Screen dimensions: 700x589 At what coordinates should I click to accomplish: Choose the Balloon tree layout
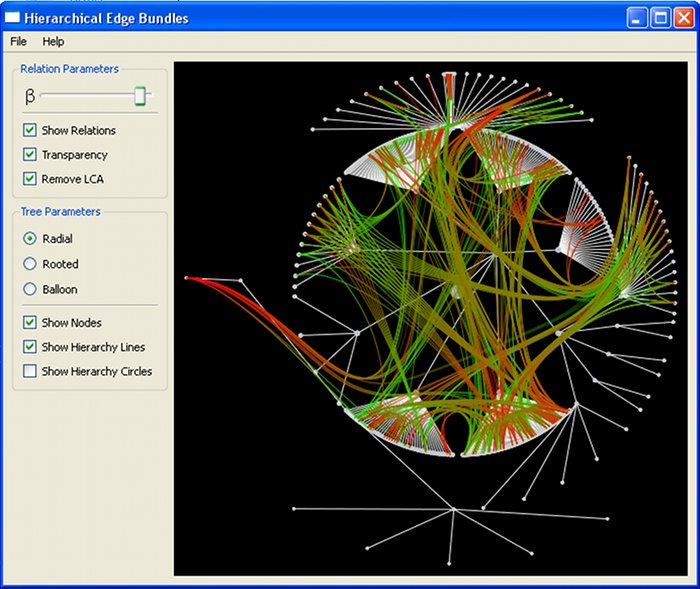(30, 289)
